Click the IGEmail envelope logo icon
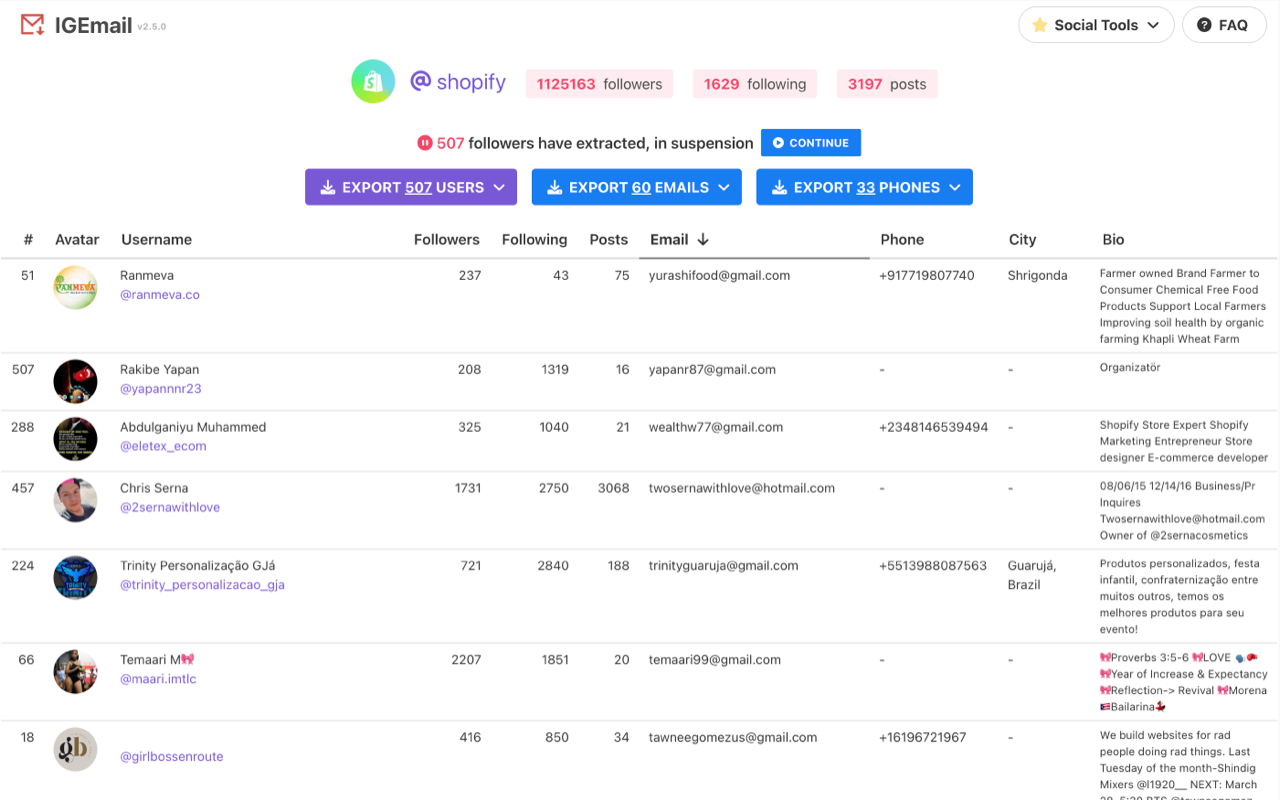The width and height of the screenshot is (1280, 800). [x=32, y=25]
